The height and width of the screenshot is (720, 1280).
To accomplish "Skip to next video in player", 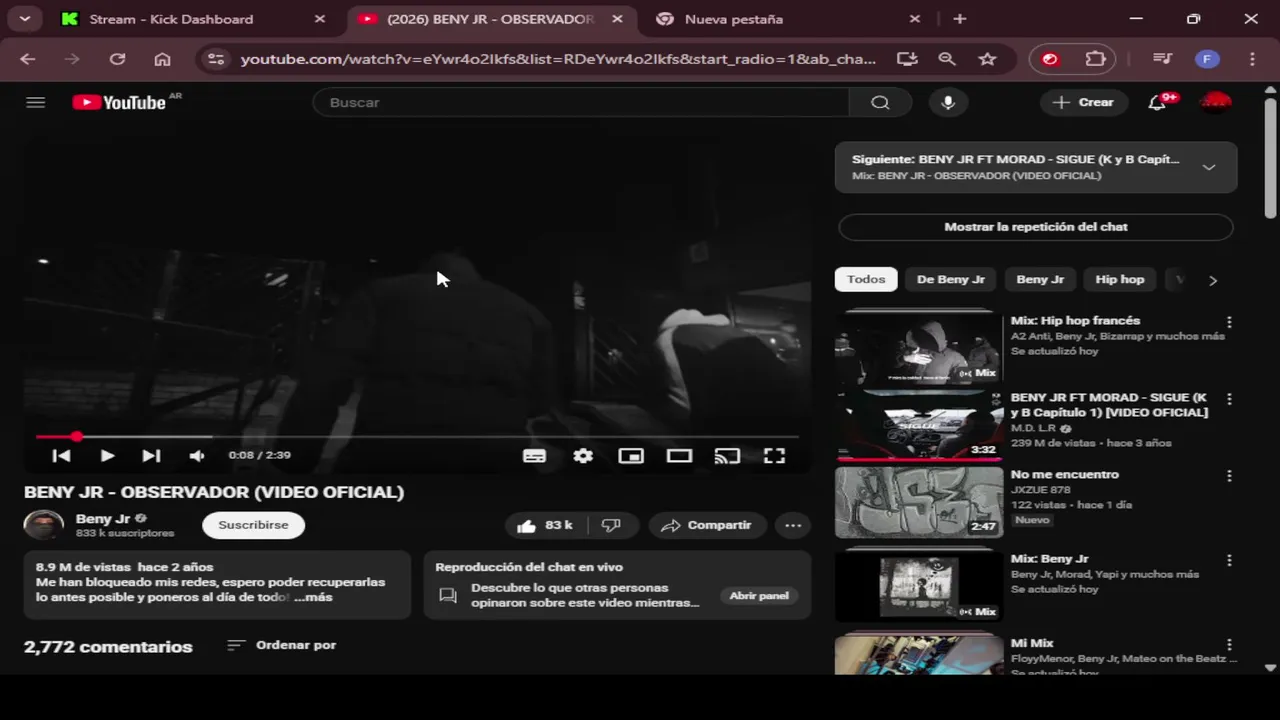I will (x=151, y=456).
